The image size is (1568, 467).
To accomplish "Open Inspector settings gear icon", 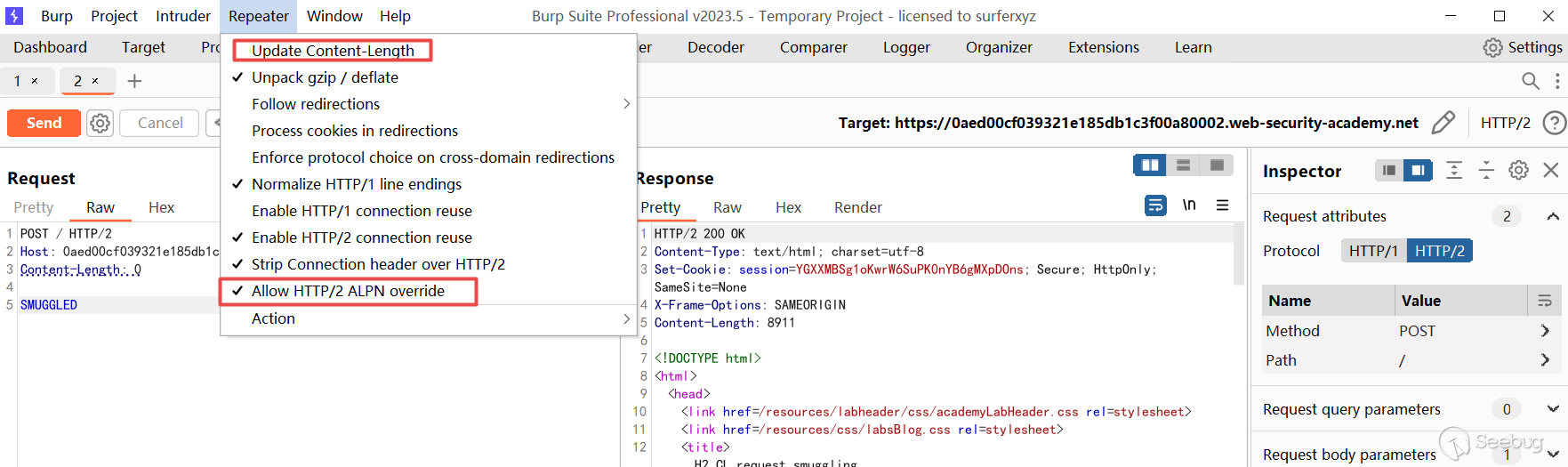I will click(1519, 170).
